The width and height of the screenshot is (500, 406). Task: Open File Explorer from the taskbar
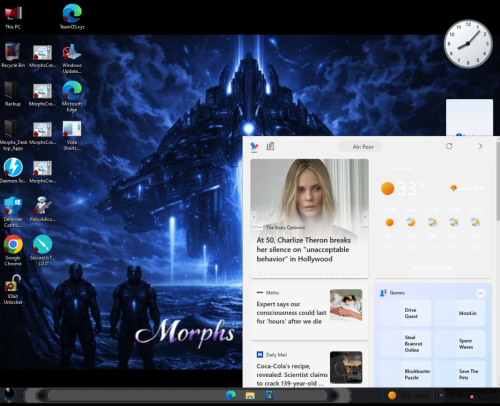(250, 396)
